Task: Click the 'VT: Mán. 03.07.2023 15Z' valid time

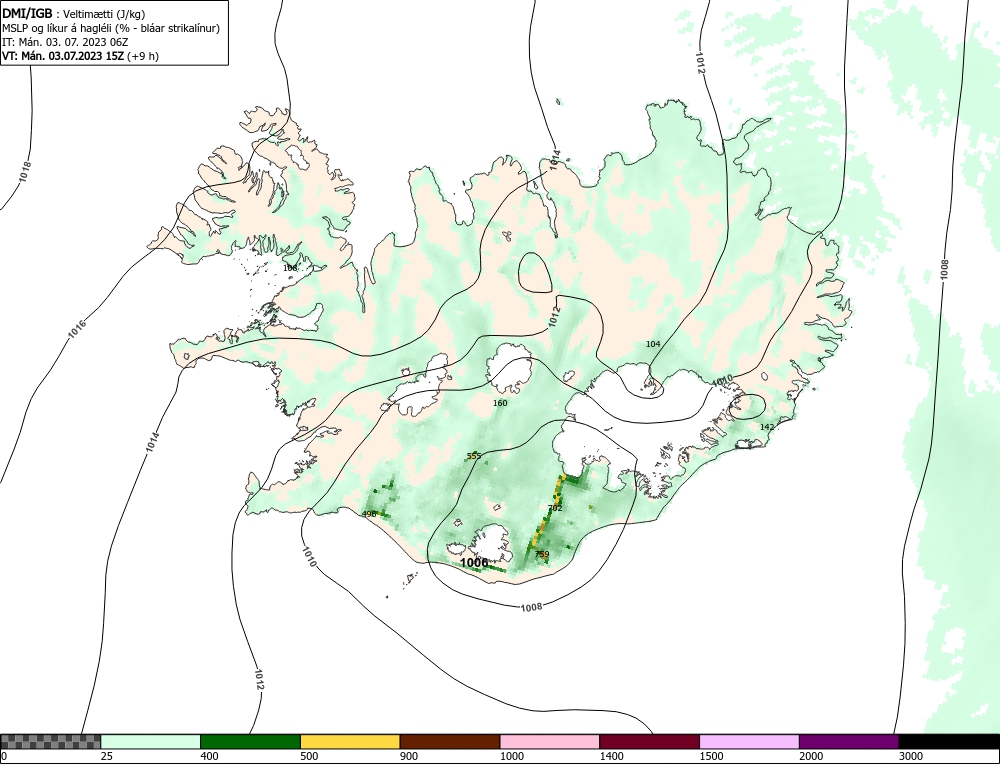Action: pos(63,55)
